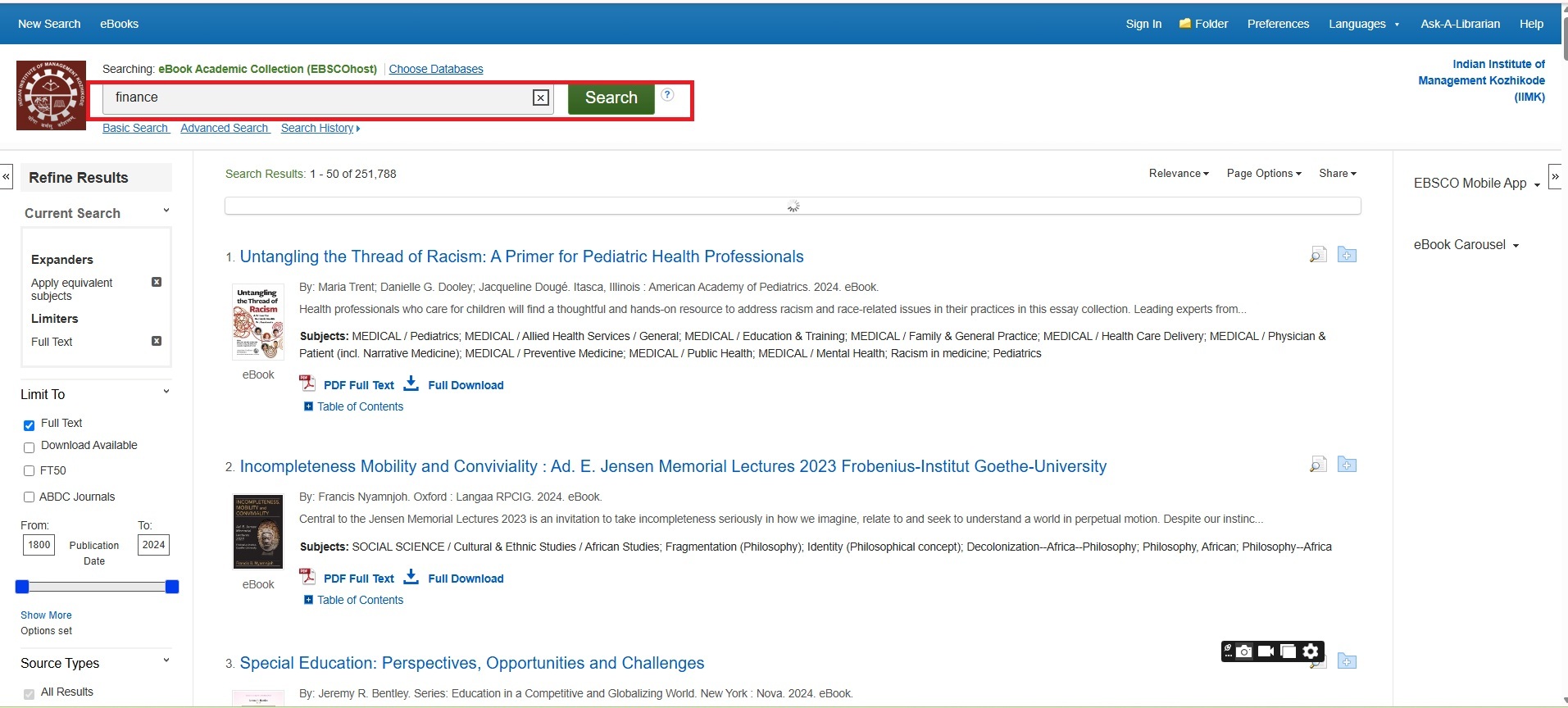The width and height of the screenshot is (1568, 708).
Task: Remove the Full Text limiter X icon
Action: pos(157,341)
